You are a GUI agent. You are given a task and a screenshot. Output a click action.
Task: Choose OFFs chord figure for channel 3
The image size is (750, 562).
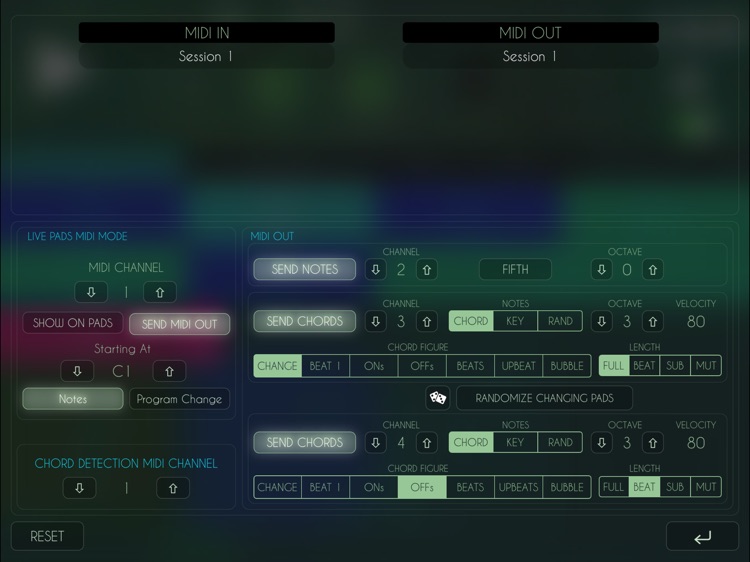pos(422,366)
